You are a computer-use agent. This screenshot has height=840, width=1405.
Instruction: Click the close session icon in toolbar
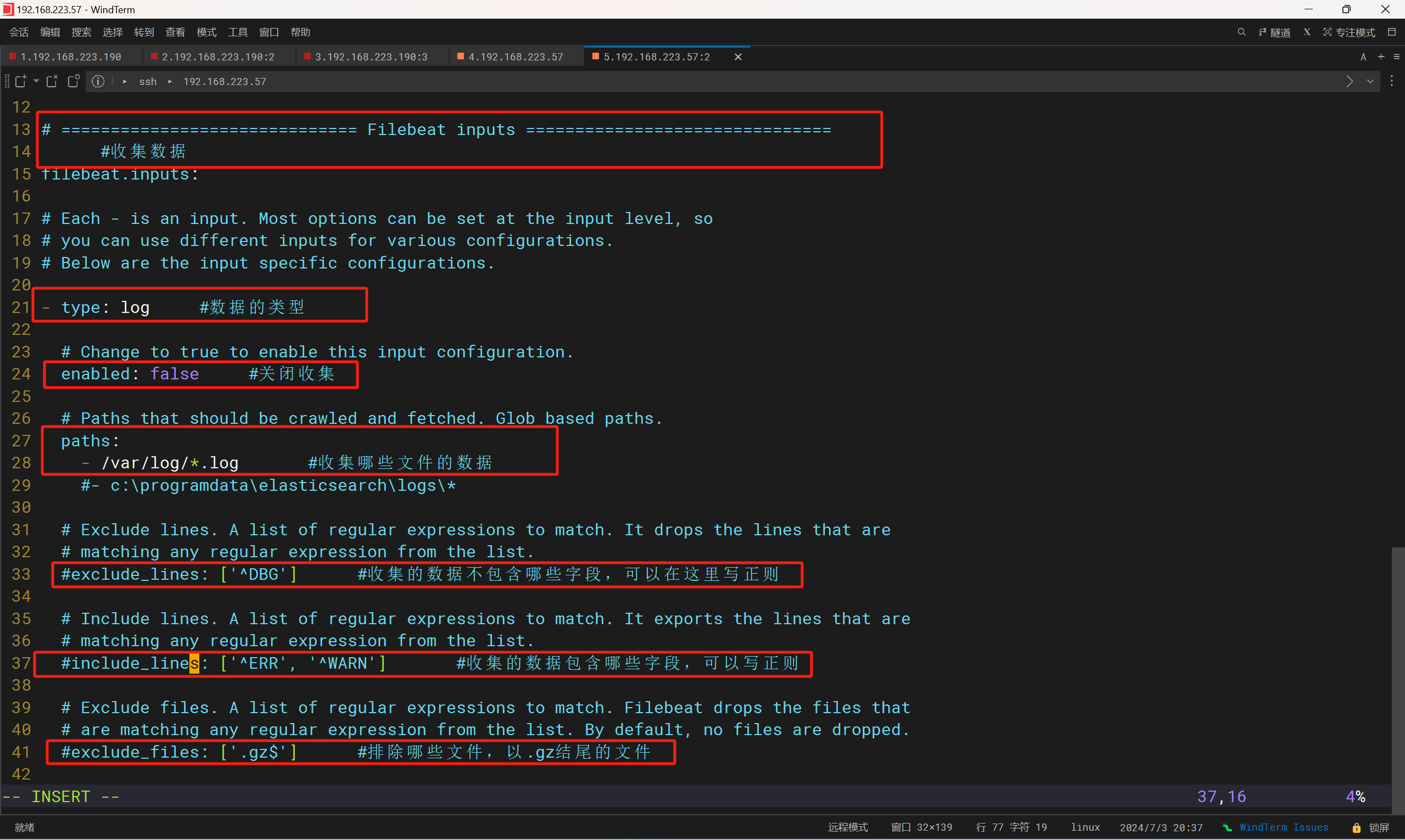point(52,81)
